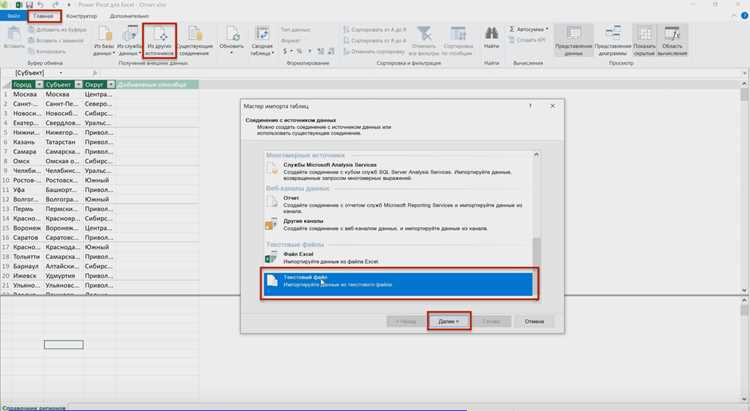Viewport: 750px width, 411px height.
Task: Click the Казань cell in Город column
Action: click(28, 142)
